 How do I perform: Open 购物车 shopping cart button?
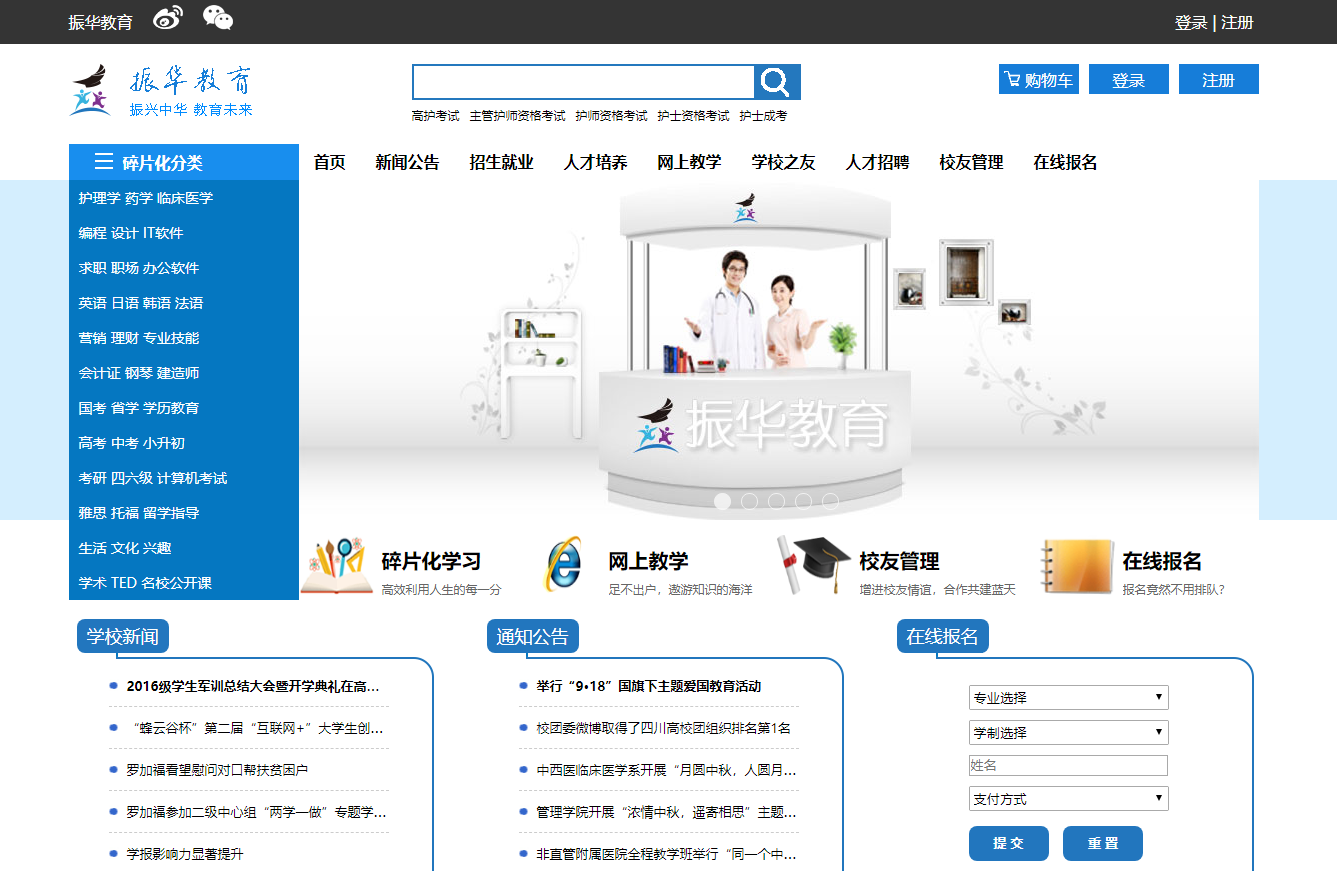(1039, 79)
